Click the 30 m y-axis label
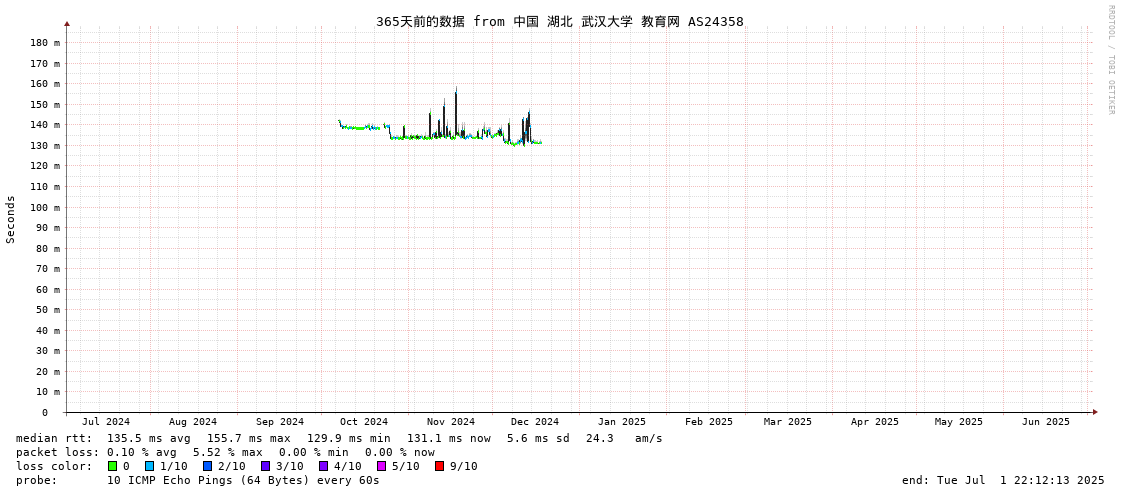The width and height of the screenshot is (1121, 494). tap(48, 351)
